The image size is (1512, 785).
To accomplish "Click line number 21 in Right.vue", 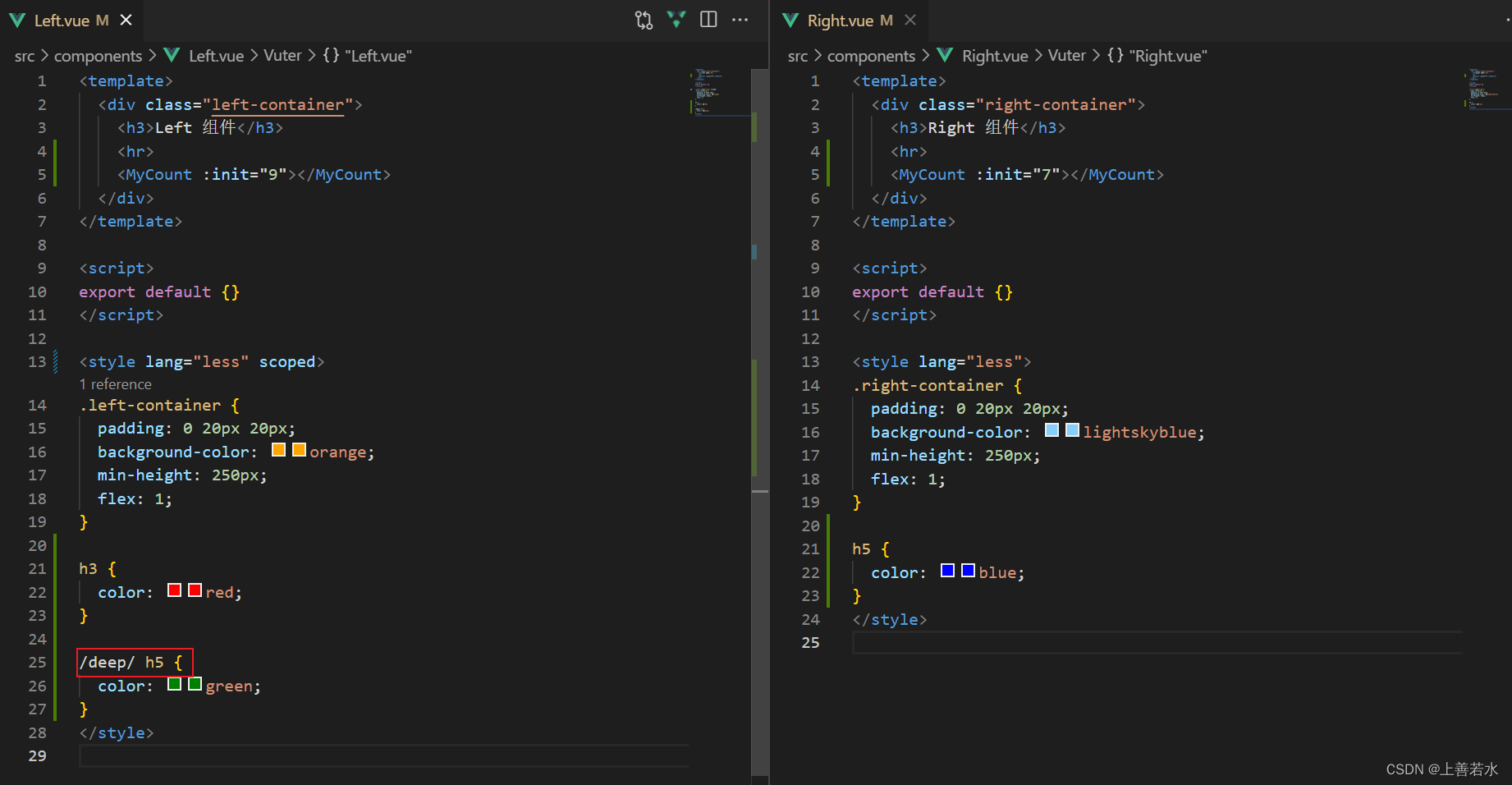I will point(811,549).
